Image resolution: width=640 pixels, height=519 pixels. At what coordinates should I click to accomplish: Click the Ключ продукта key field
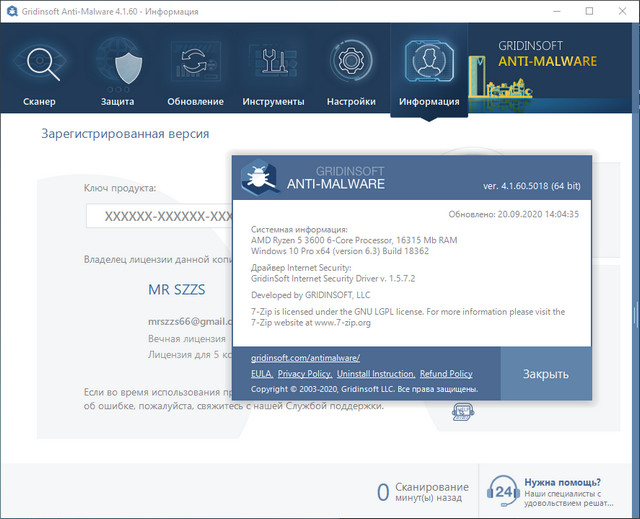click(x=158, y=217)
